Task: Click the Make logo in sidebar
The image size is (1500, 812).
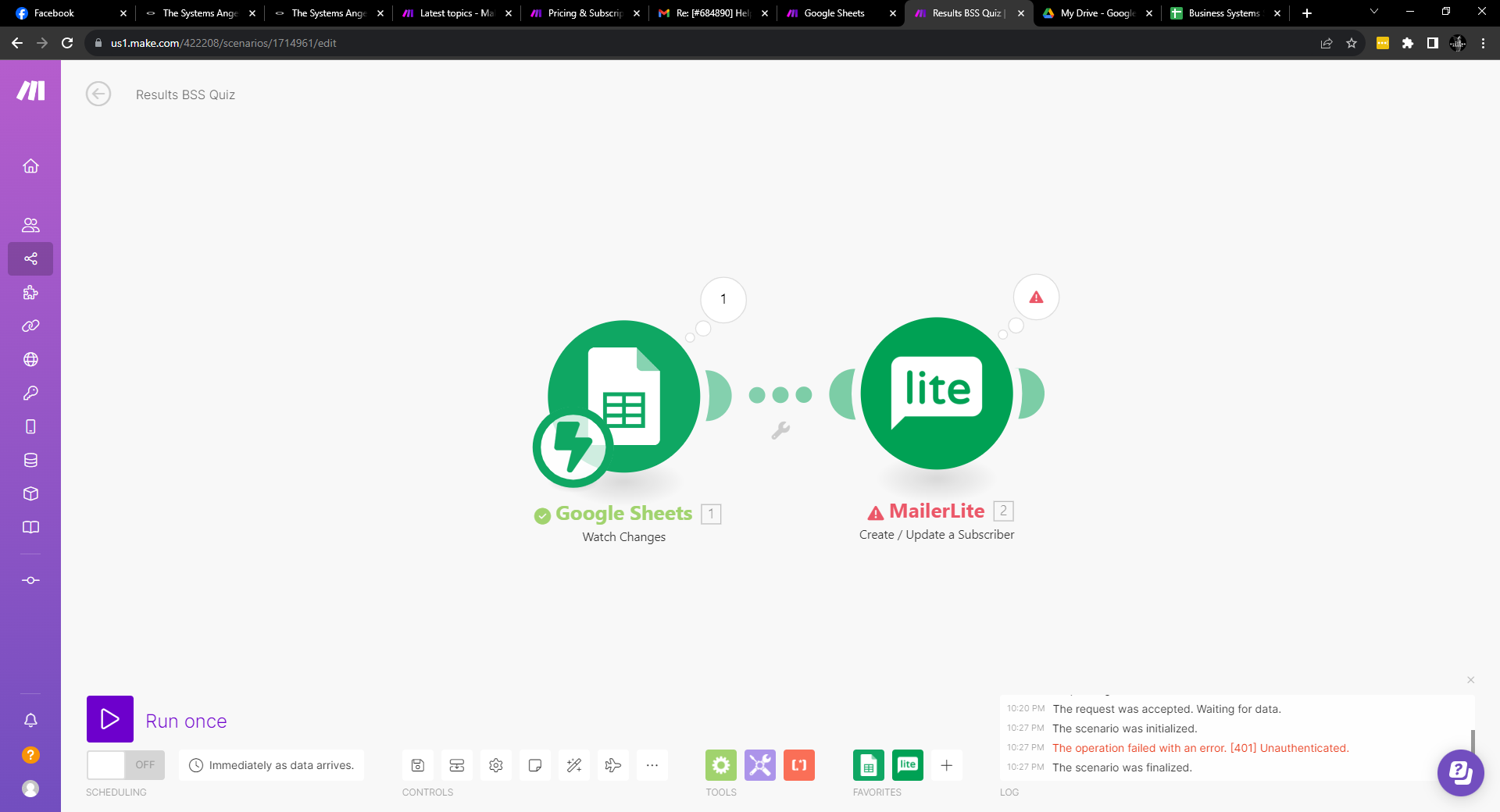Action: (30, 91)
